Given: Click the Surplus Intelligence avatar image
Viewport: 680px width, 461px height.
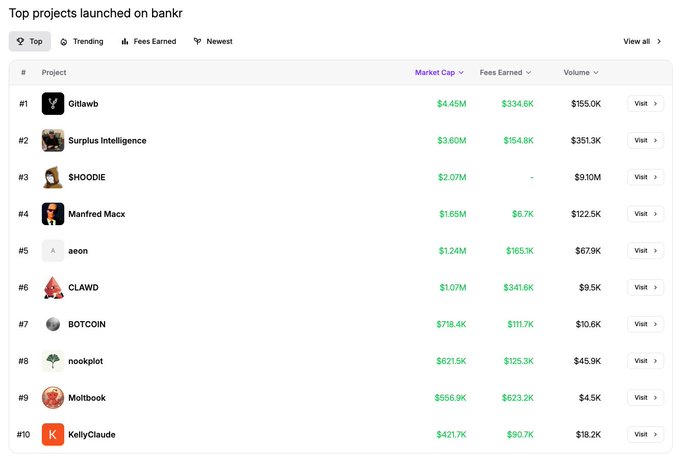Looking at the screenshot, I should [53, 141].
